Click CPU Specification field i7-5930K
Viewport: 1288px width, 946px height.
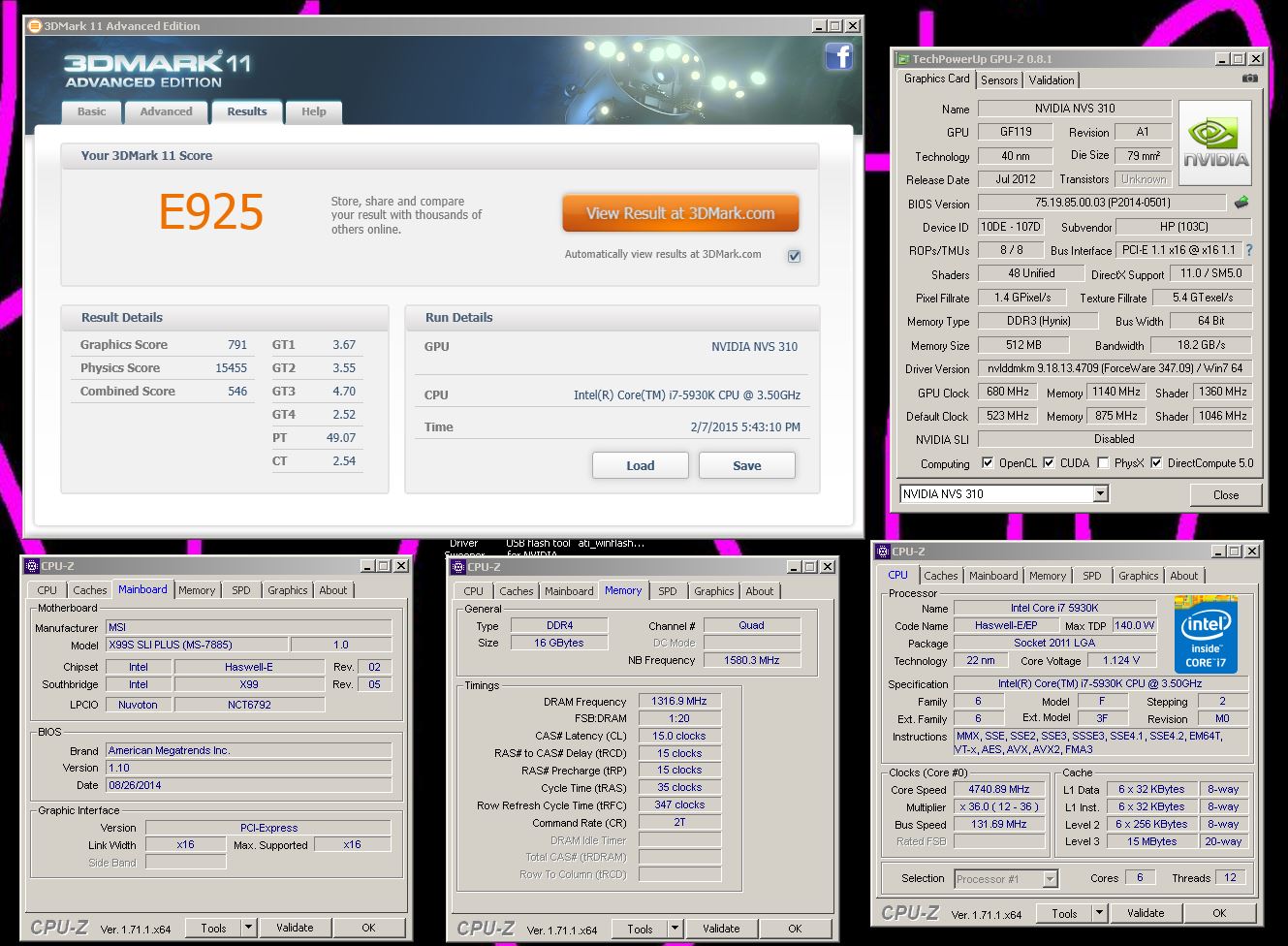tap(1100, 684)
